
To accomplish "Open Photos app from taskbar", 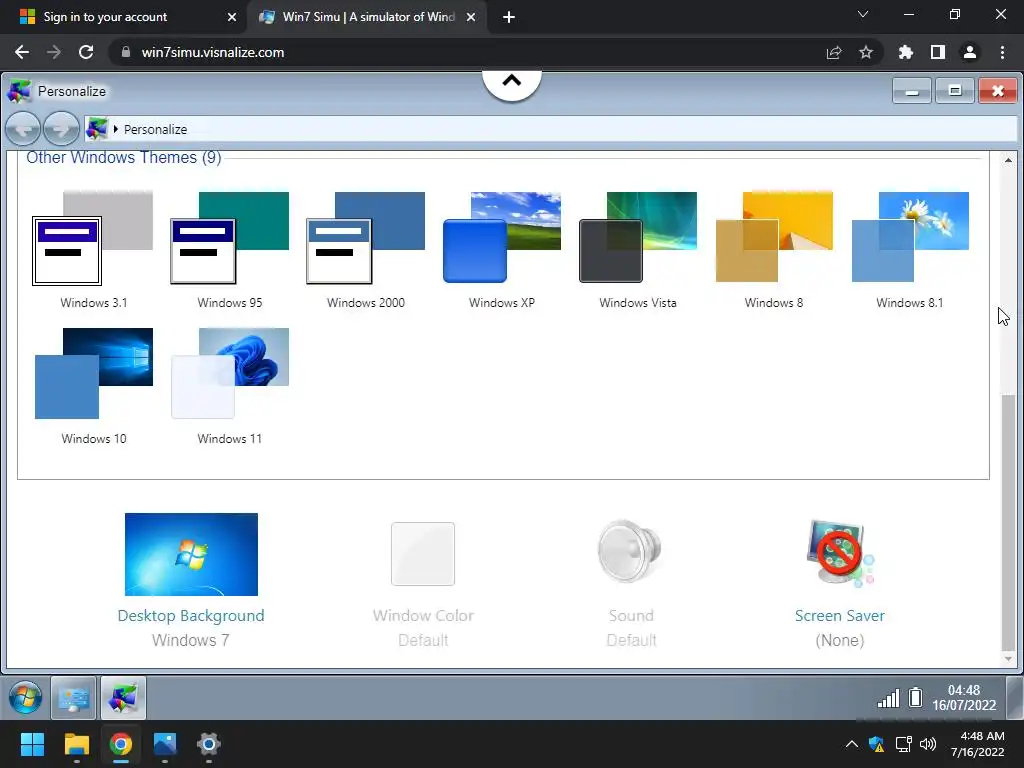I will tap(165, 744).
